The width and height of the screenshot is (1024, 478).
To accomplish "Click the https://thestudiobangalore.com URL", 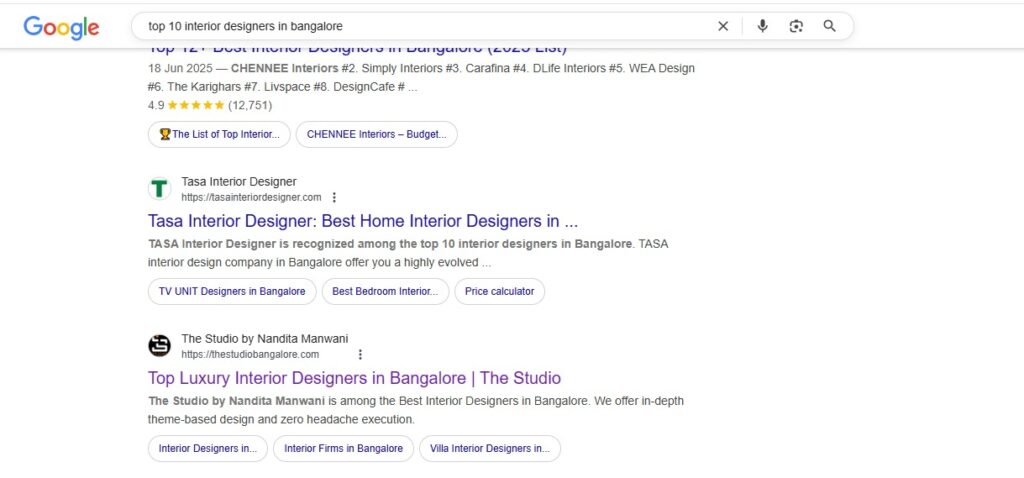I will pyautogui.click(x=250, y=355).
